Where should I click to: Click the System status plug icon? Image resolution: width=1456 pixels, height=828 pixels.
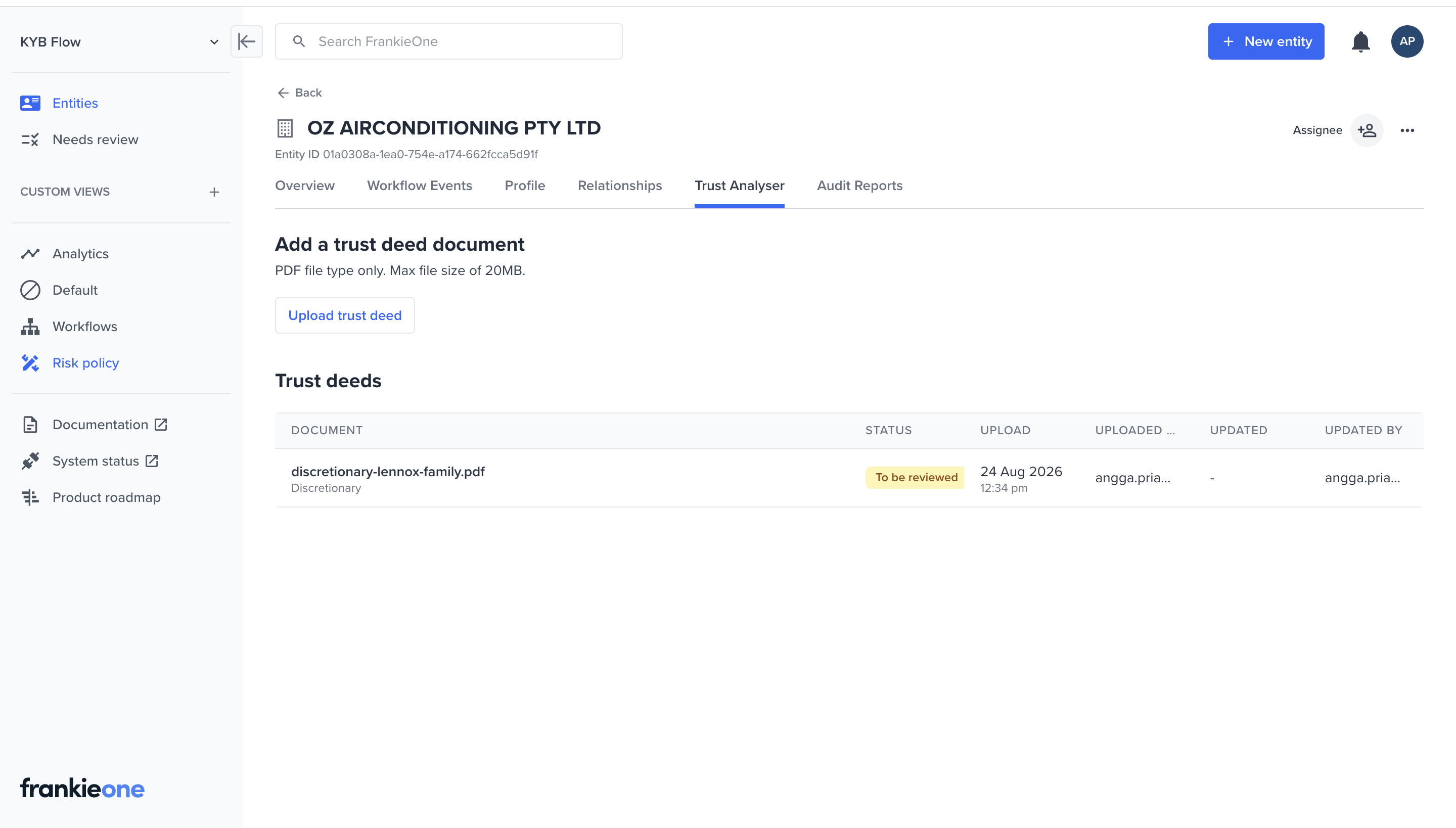pyautogui.click(x=30, y=461)
